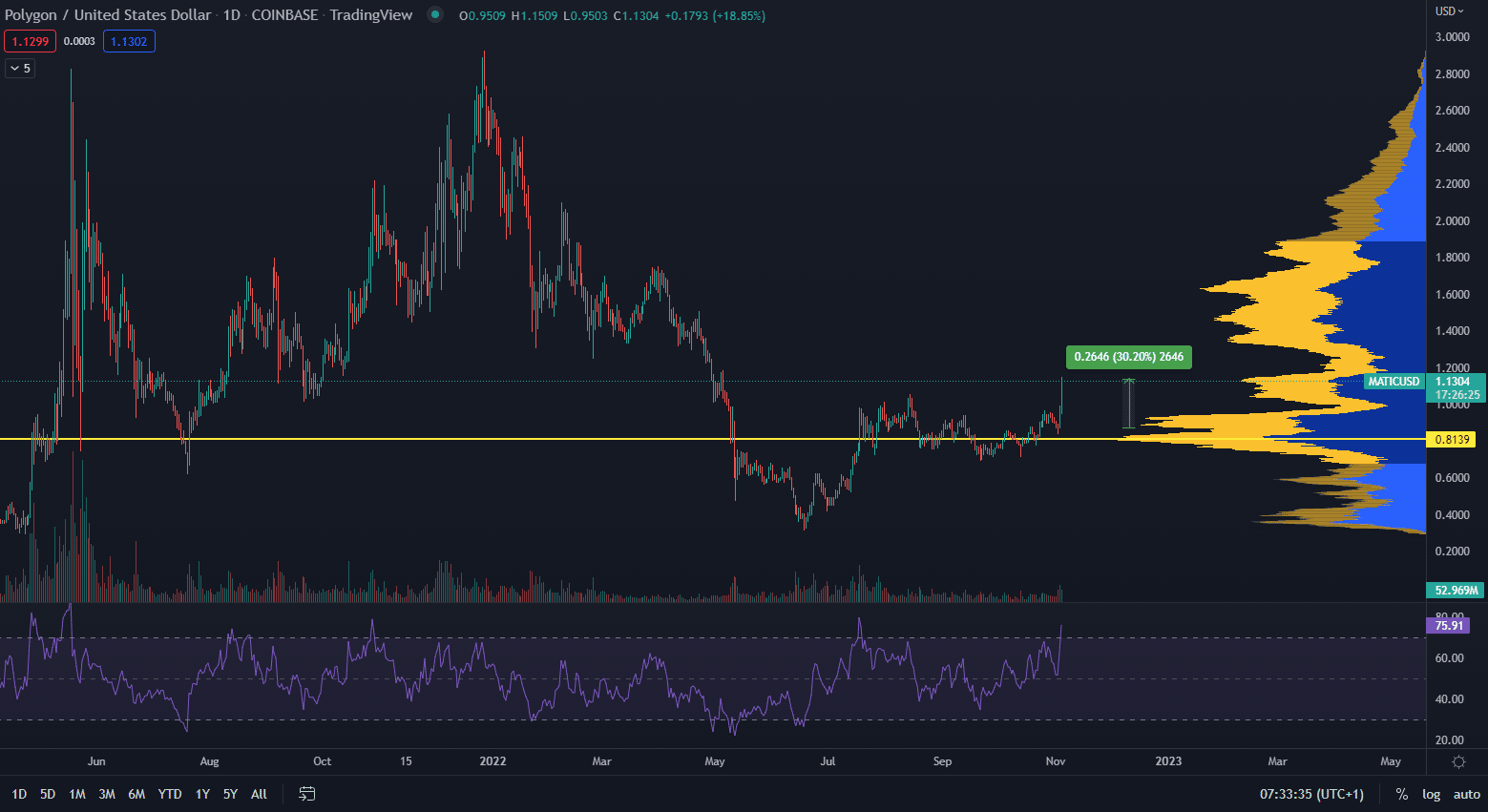Click the volume label 52.969M
This screenshot has height=812, width=1488.
[1456, 590]
